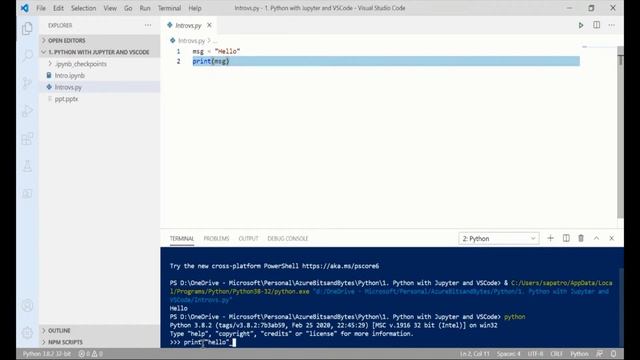Open the File menu
This screenshot has width=640, height=360.
pyautogui.click(x=41, y=8)
